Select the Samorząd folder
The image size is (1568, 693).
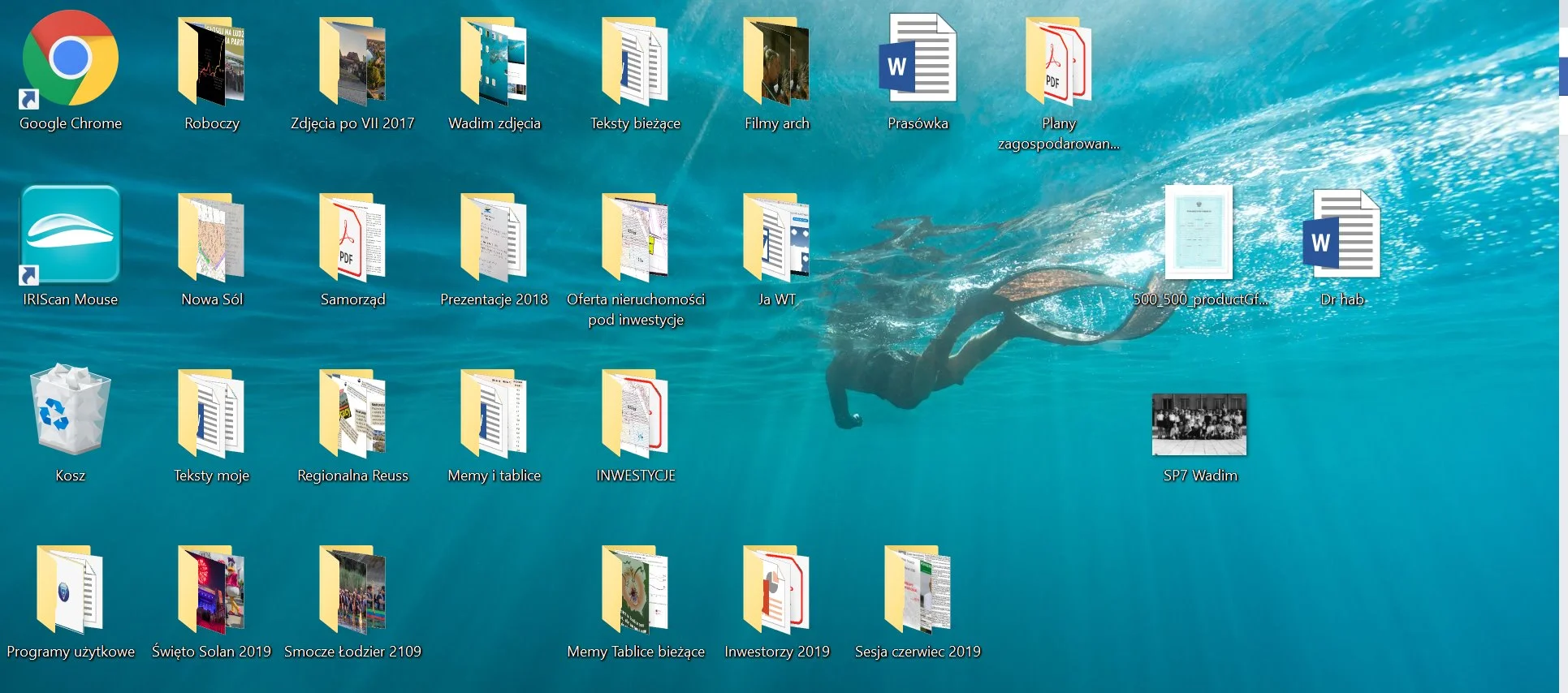coord(352,238)
